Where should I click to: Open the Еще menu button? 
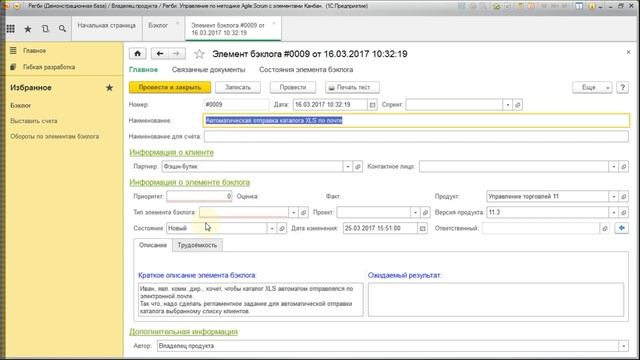pos(592,87)
